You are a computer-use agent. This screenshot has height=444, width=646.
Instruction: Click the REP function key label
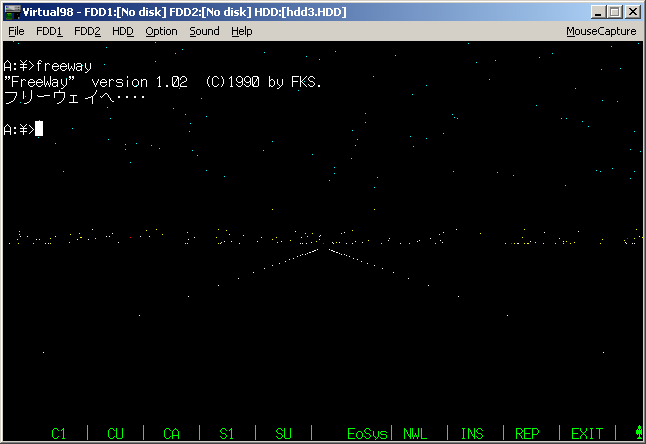(x=527, y=434)
